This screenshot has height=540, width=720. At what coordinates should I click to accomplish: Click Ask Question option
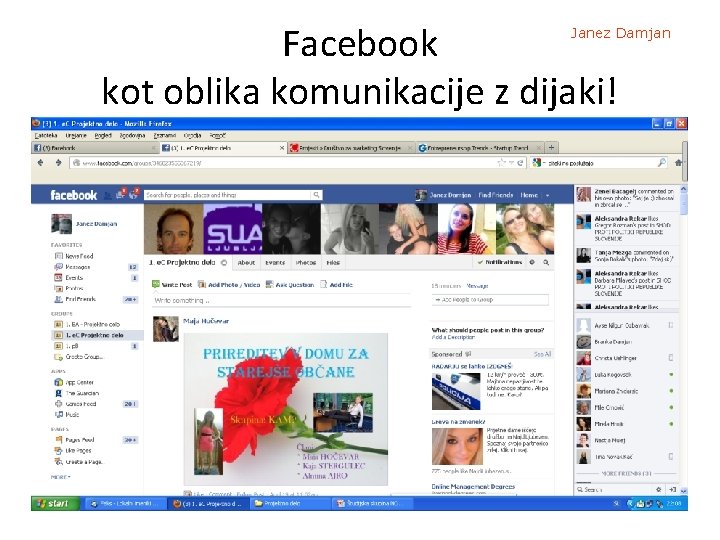click(x=290, y=285)
